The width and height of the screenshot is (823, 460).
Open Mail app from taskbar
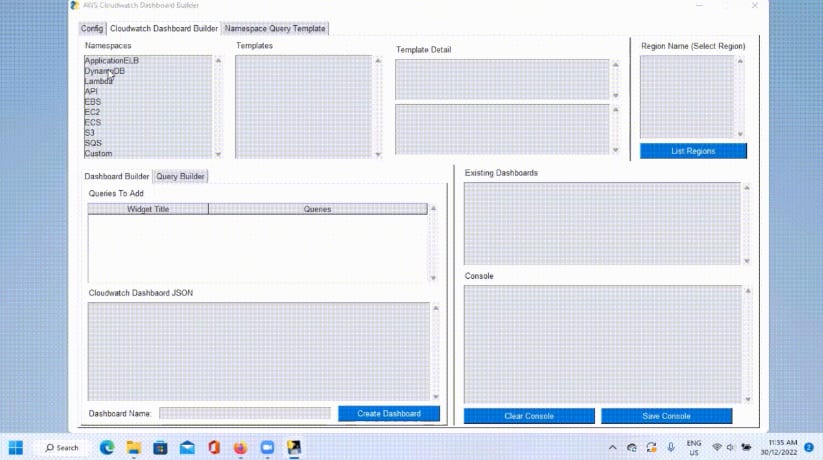tap(187, 447)
